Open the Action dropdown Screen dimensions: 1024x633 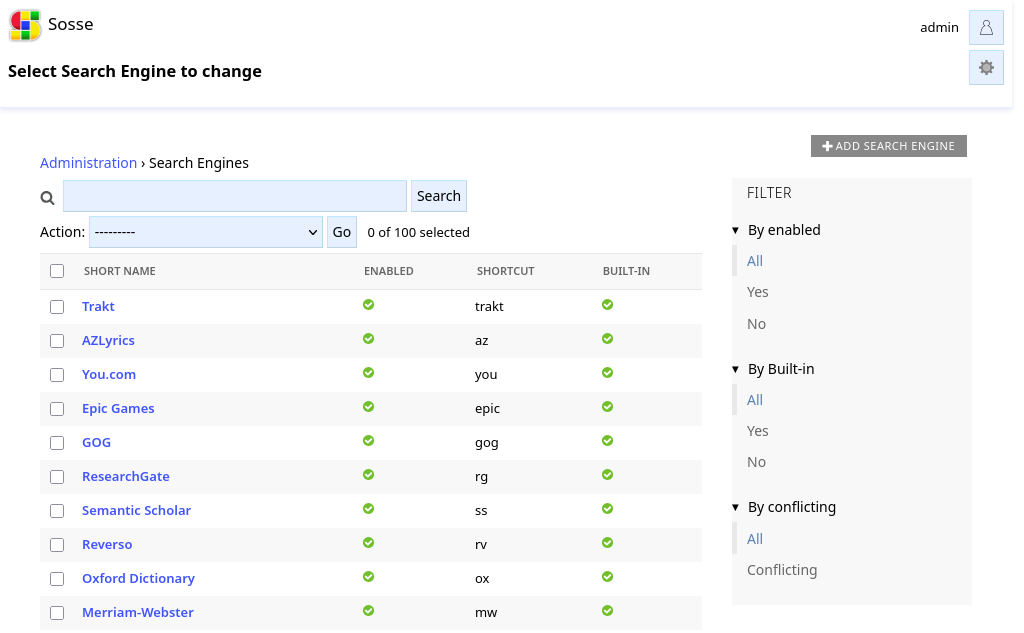(206, 232)
